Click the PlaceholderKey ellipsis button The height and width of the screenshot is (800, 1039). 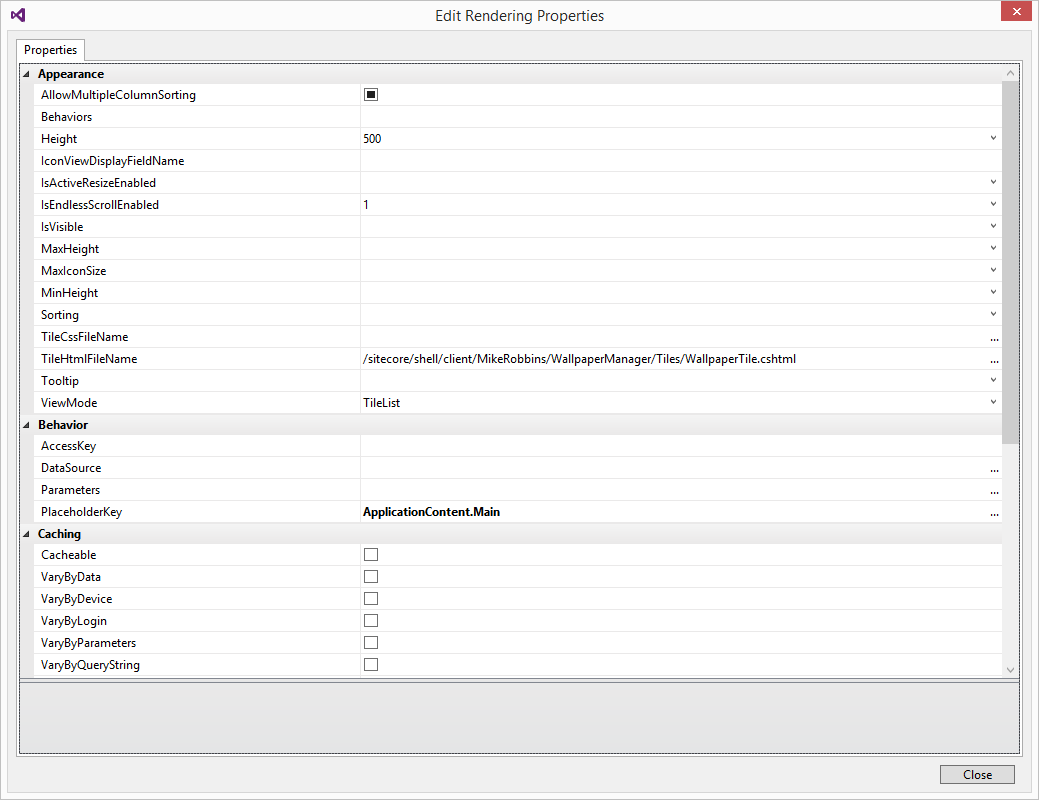coord(994,512)
